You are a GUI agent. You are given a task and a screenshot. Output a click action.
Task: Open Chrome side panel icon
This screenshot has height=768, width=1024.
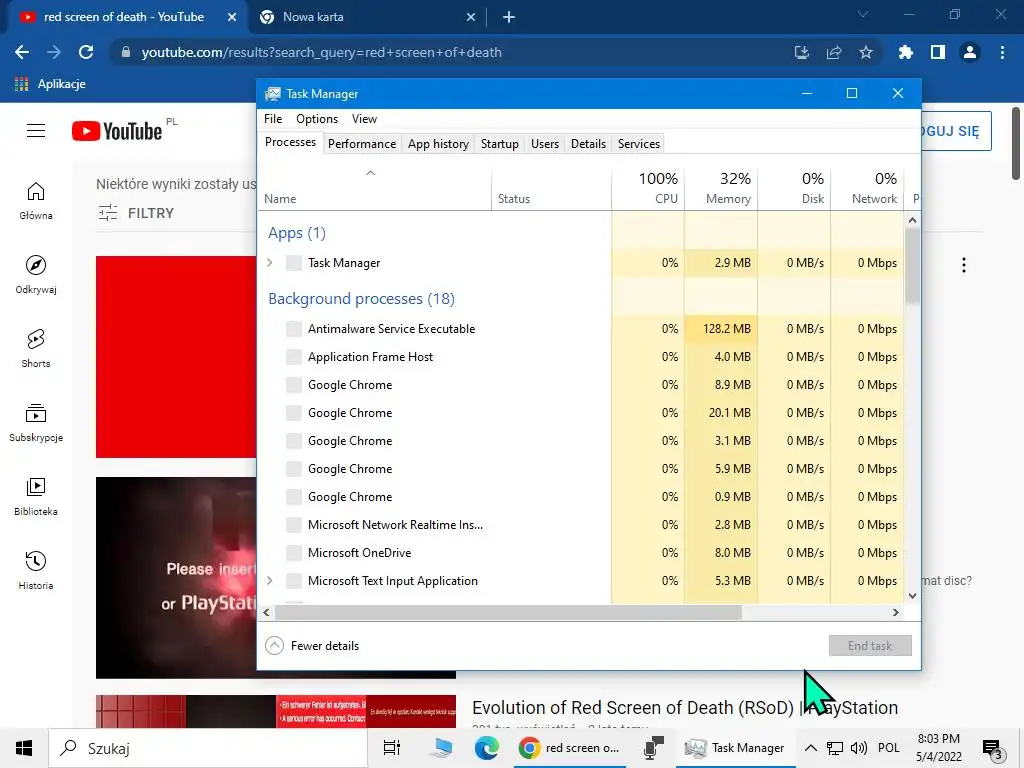point(938,52)
